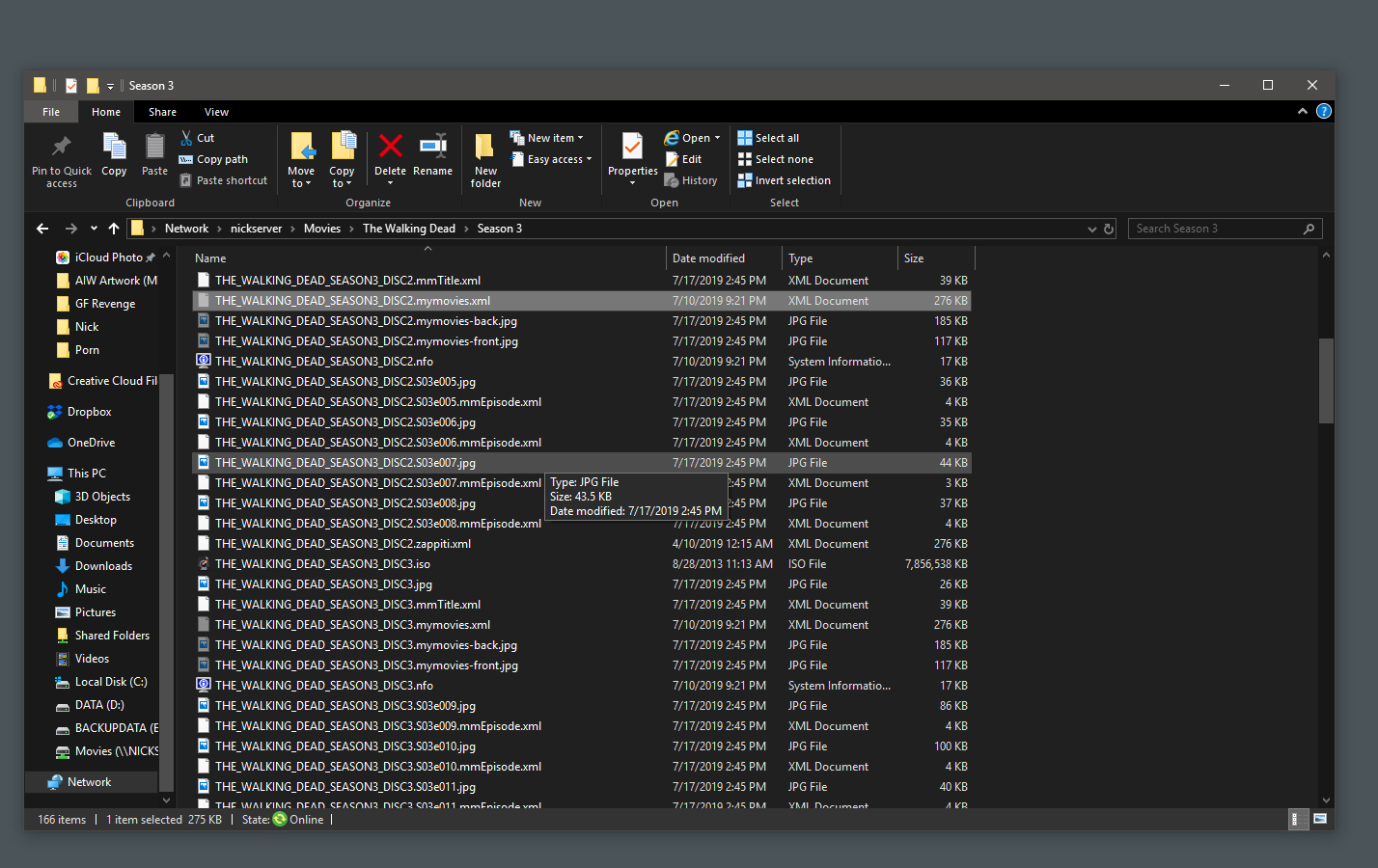Click Copy path in the ribbon

point(213,159)
